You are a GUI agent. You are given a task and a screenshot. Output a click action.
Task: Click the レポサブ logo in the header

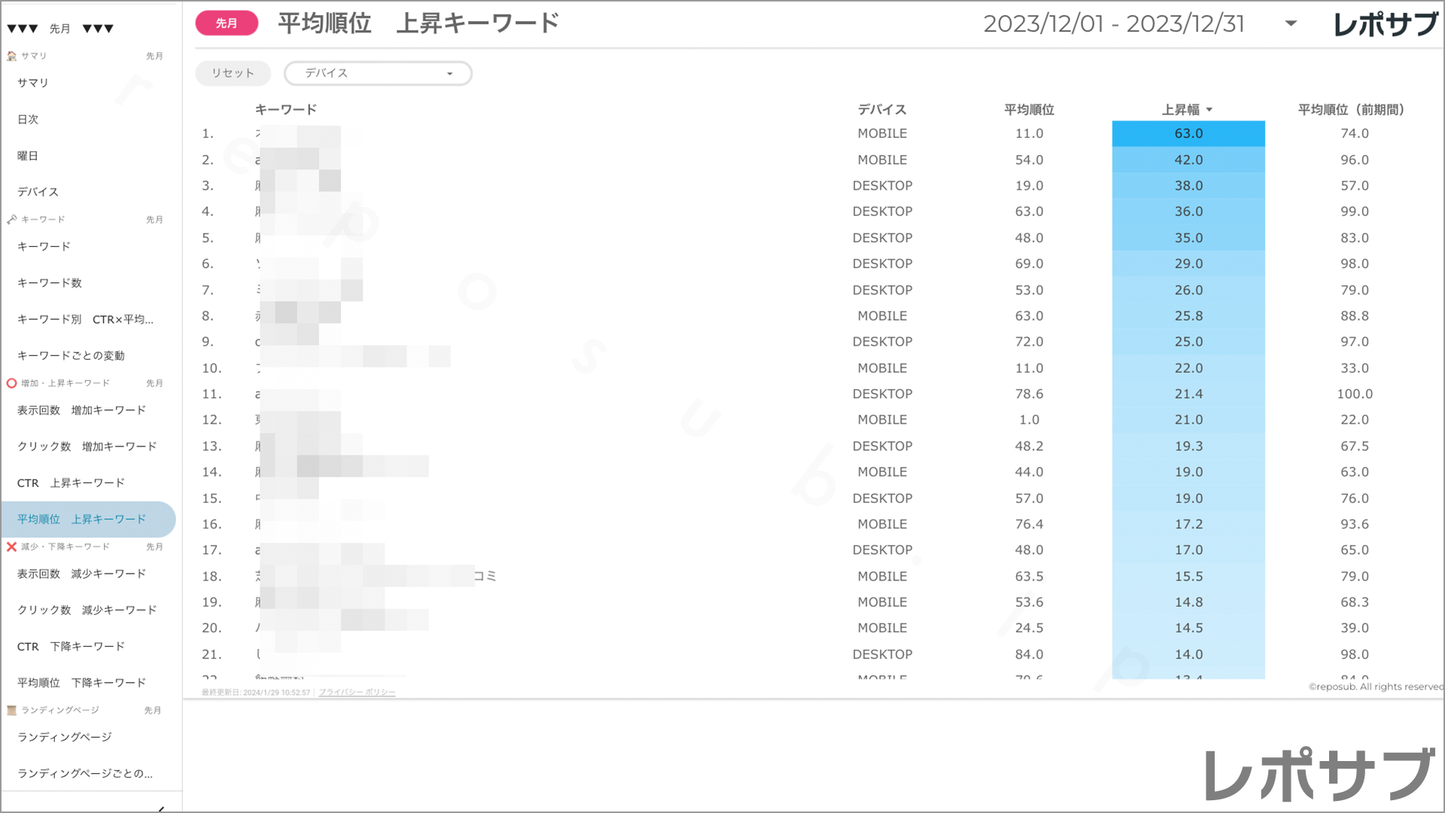click(x=1385, y=25)
